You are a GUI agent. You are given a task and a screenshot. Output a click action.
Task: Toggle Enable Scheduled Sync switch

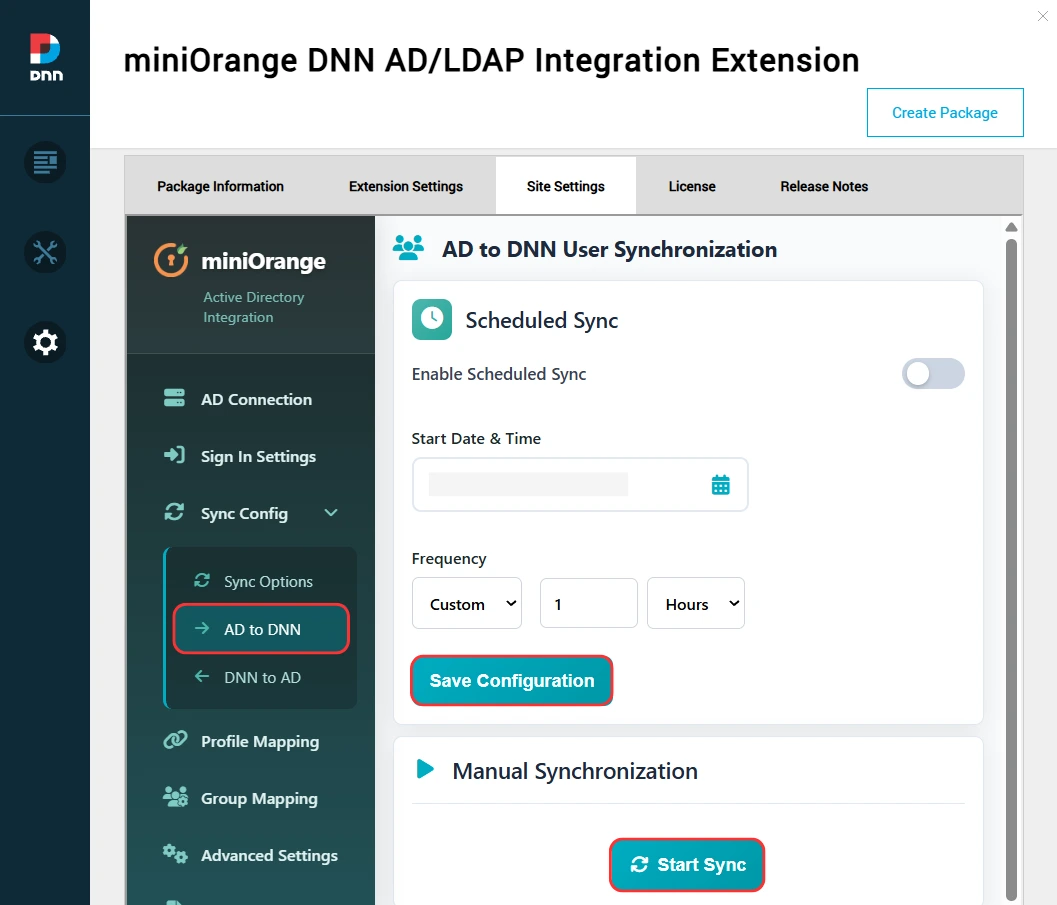933,373
